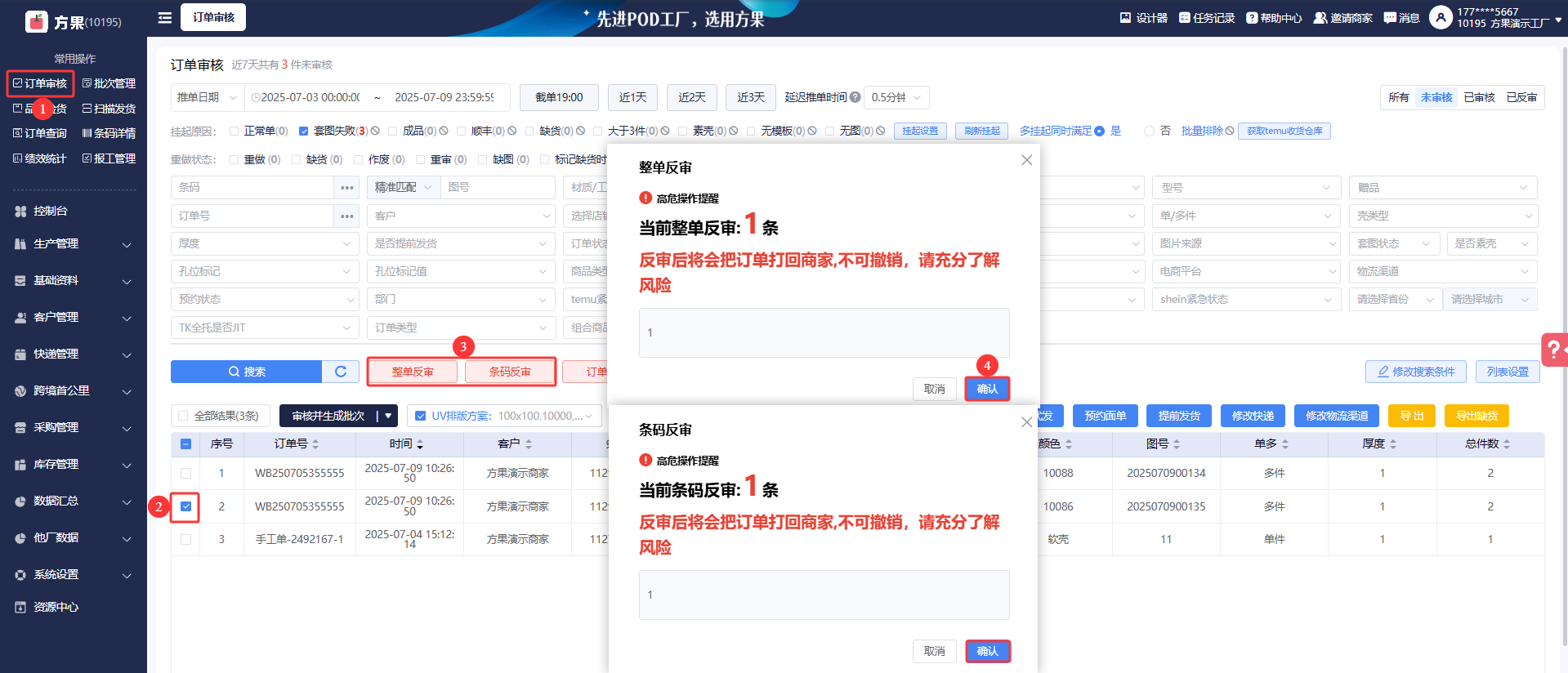Switch to the 未审核 filter tab
This screenshot has width=1568, height=673.
tap(1436, 97)
